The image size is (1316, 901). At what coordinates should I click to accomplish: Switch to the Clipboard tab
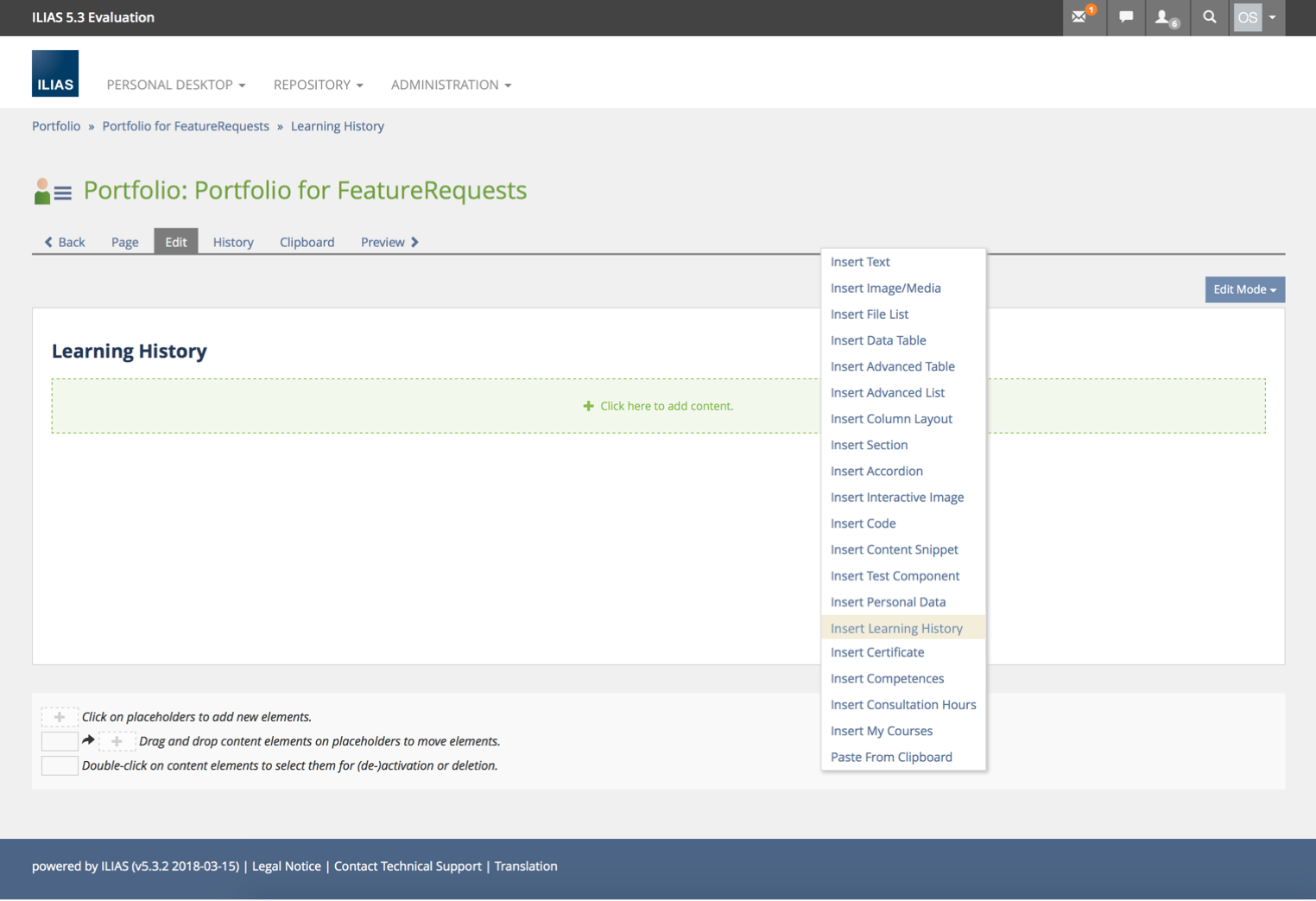[307, 242]
